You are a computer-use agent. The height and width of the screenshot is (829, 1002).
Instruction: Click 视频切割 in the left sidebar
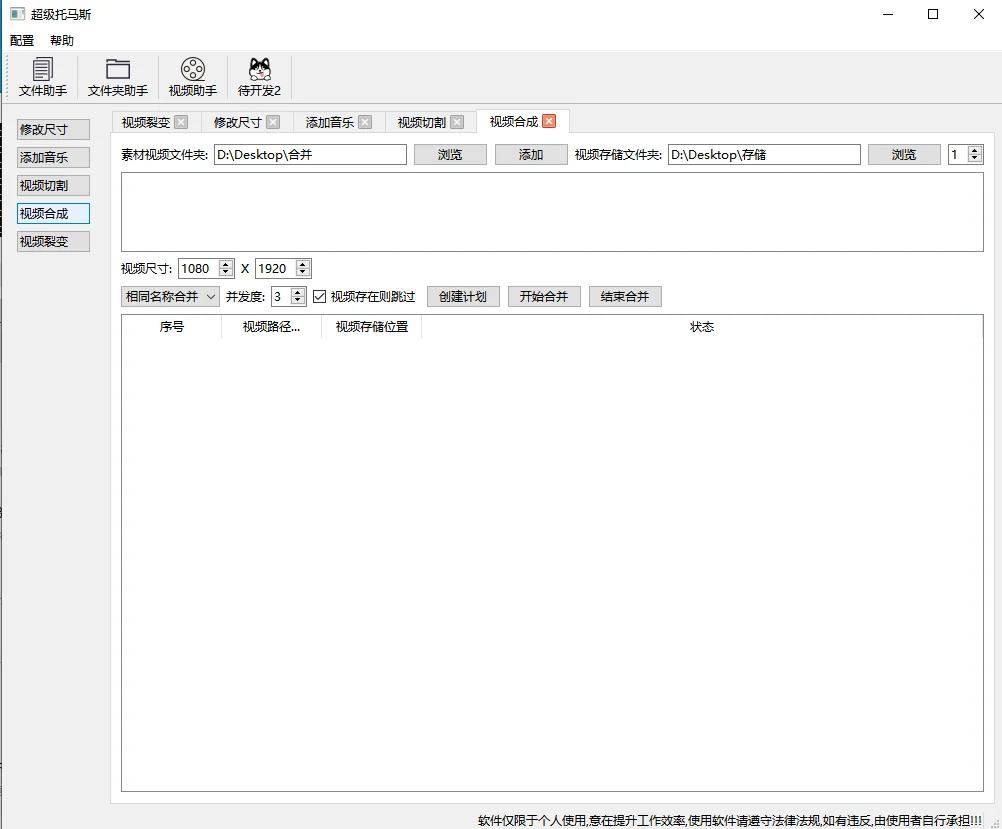click(x=54, y=185)
